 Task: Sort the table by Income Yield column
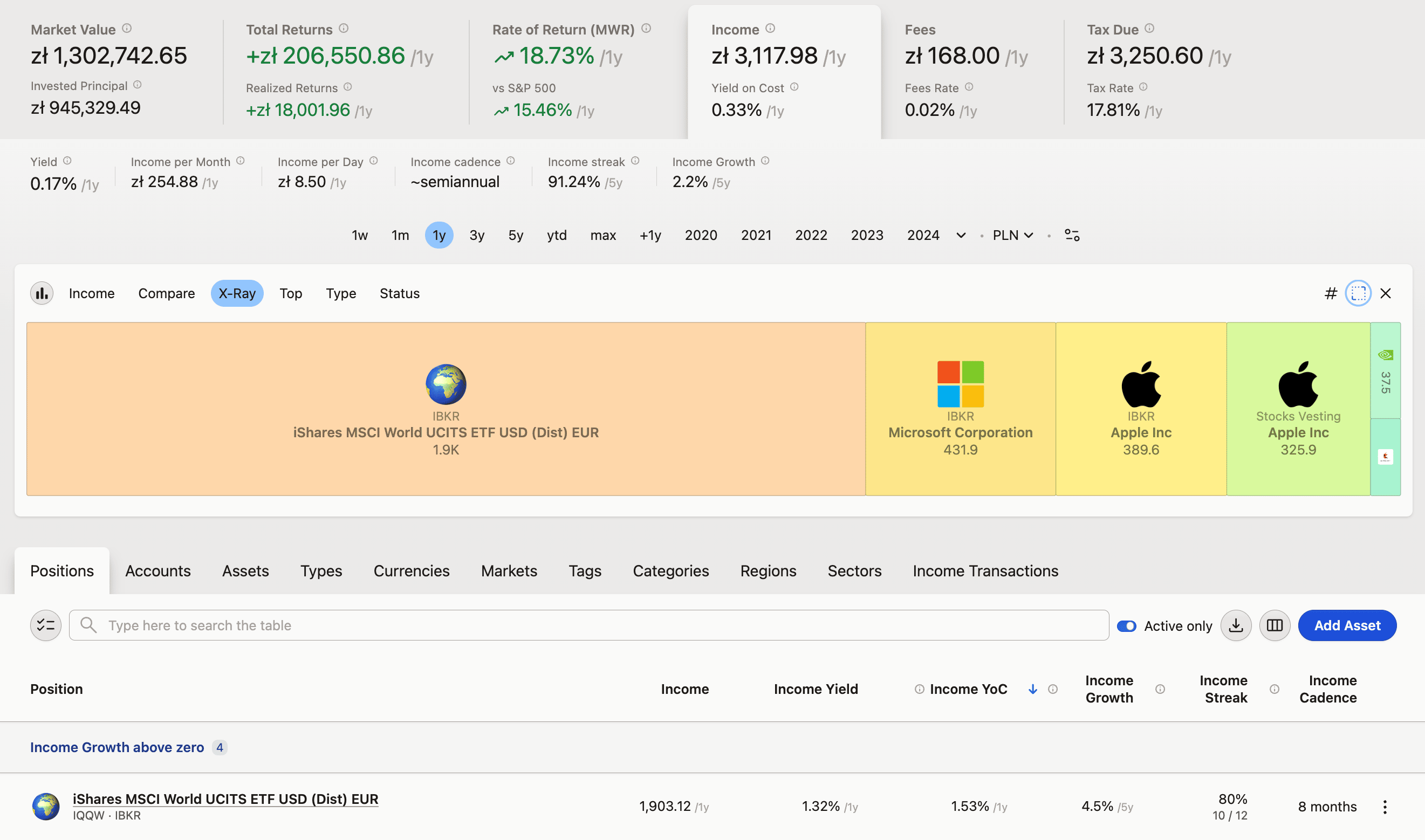816,689
